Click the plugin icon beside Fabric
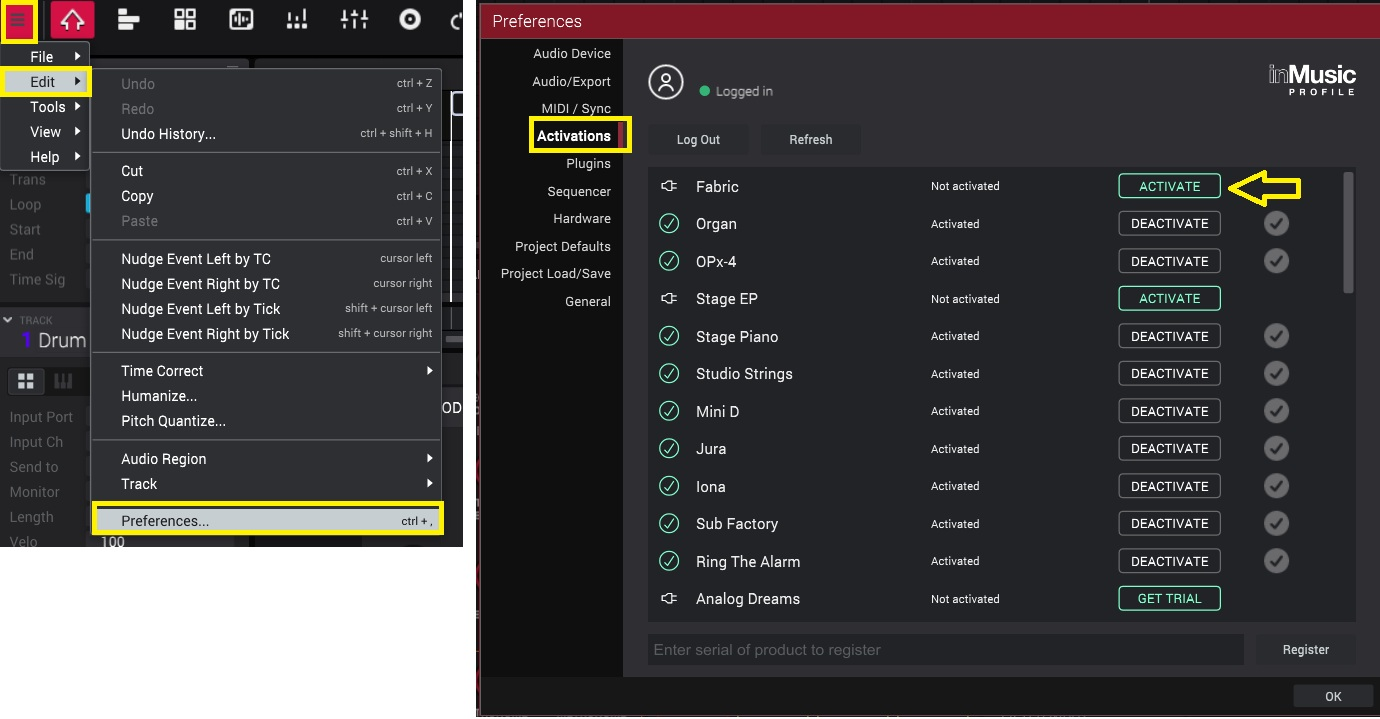 point(669,186)
